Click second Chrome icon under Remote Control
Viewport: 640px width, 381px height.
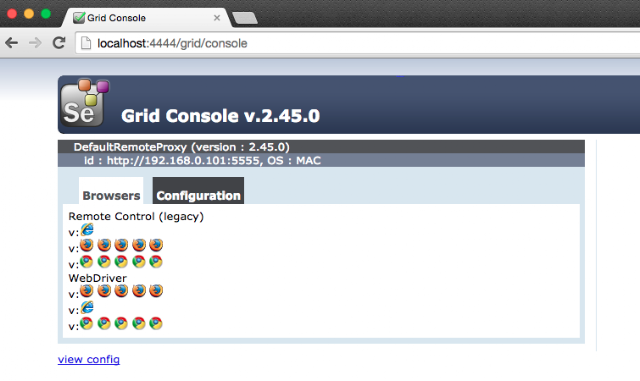point(104,261)
